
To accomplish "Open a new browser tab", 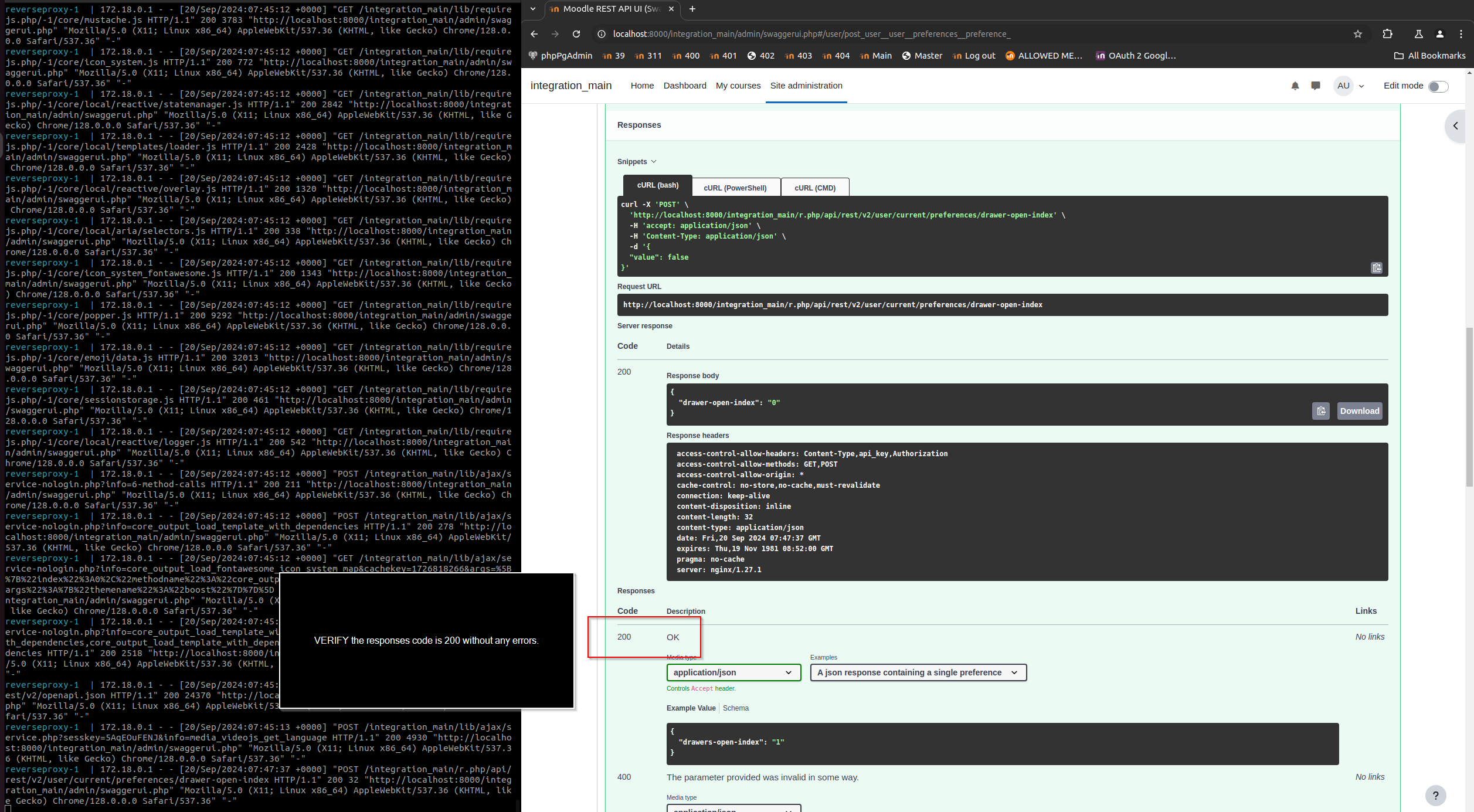I will coord(692,9).
